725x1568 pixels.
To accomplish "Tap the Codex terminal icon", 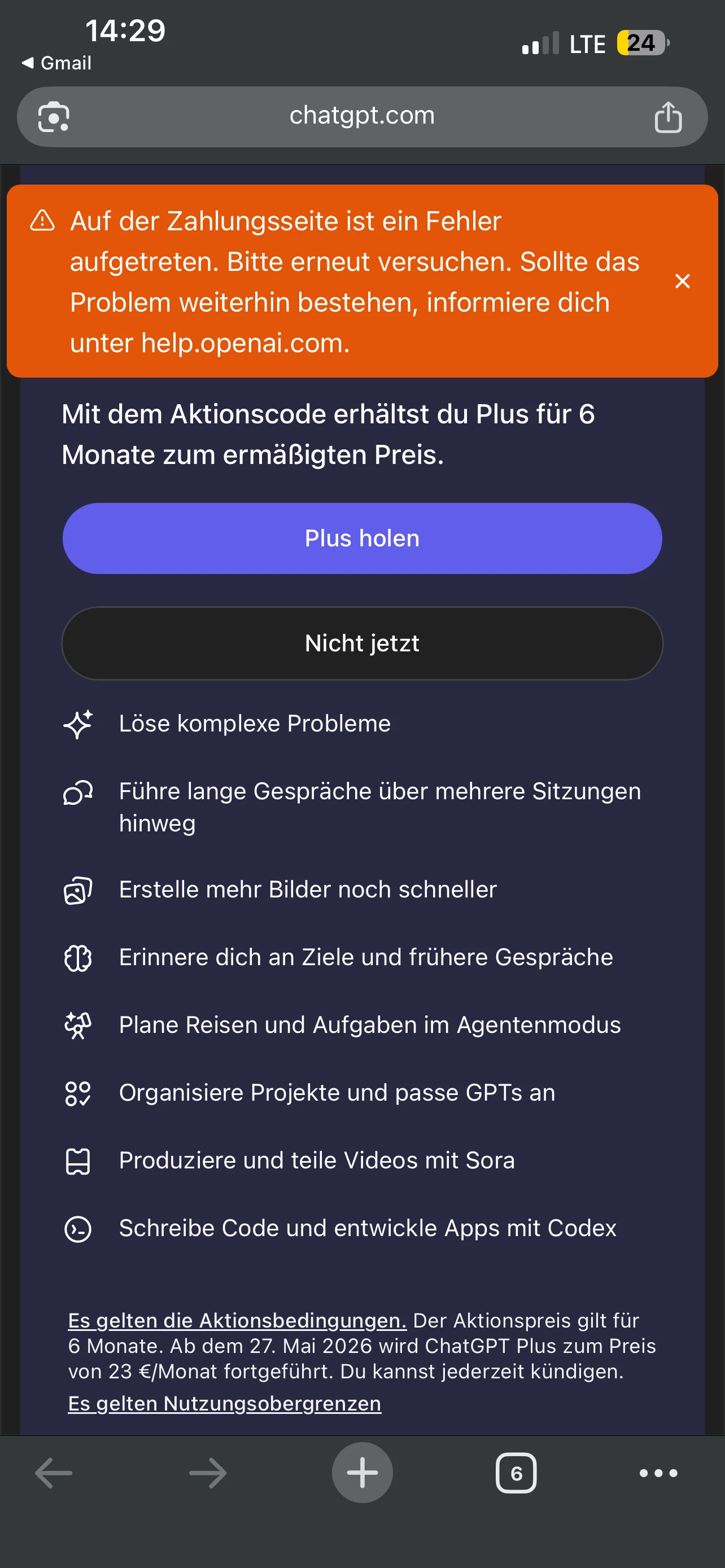I will (x=78, y=1229).
